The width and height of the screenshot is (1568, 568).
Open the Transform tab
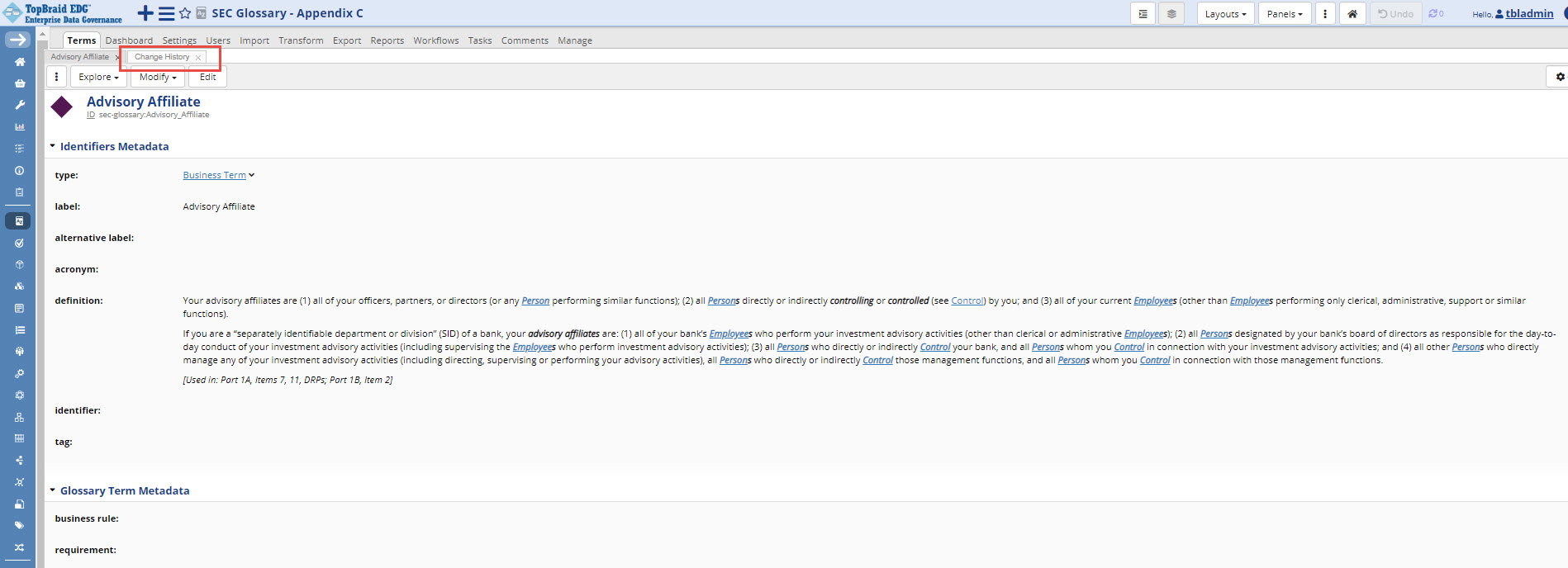tap(301, 40)
